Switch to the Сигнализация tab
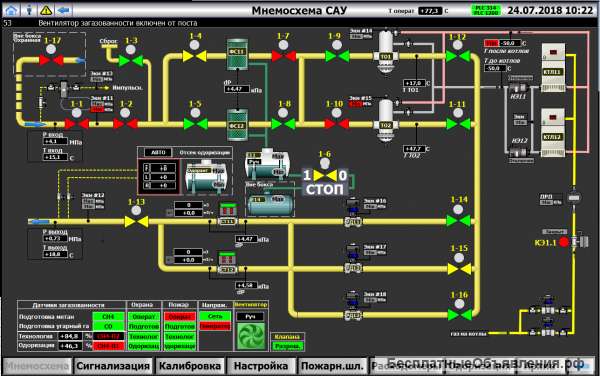Screen dimensions: 600x376 [113, 366]
